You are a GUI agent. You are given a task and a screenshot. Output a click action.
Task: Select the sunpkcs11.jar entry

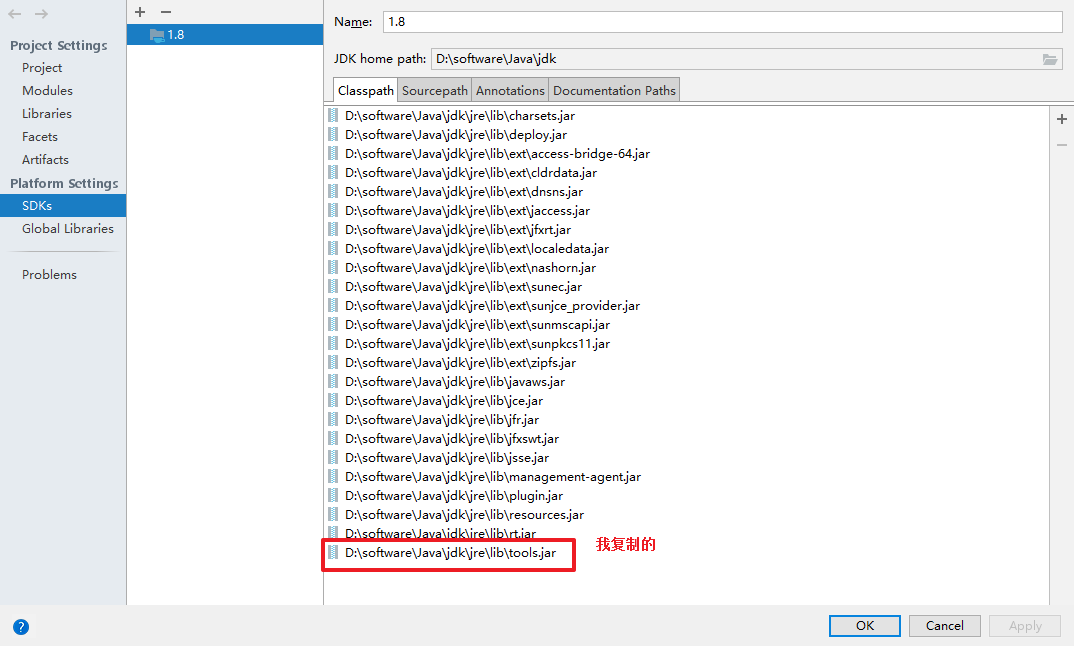(x=477, y=344)
